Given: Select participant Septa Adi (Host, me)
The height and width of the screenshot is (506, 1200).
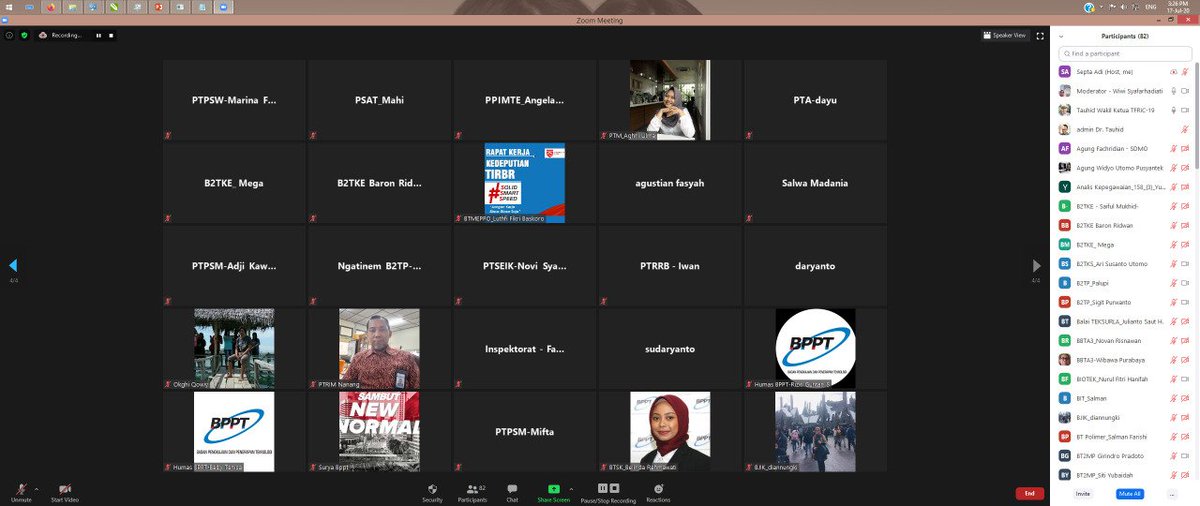Looking at the screenshot, I should click(1124, 72).
